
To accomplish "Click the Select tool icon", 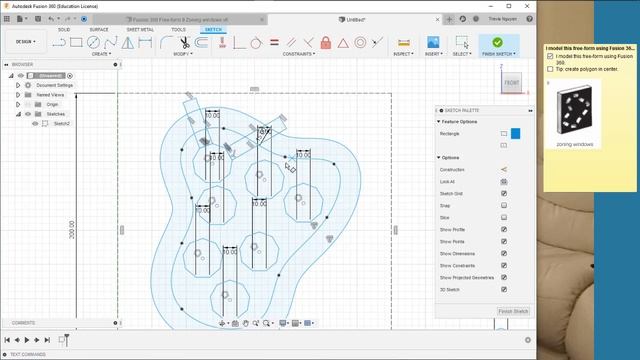I will tap(462, 42).
